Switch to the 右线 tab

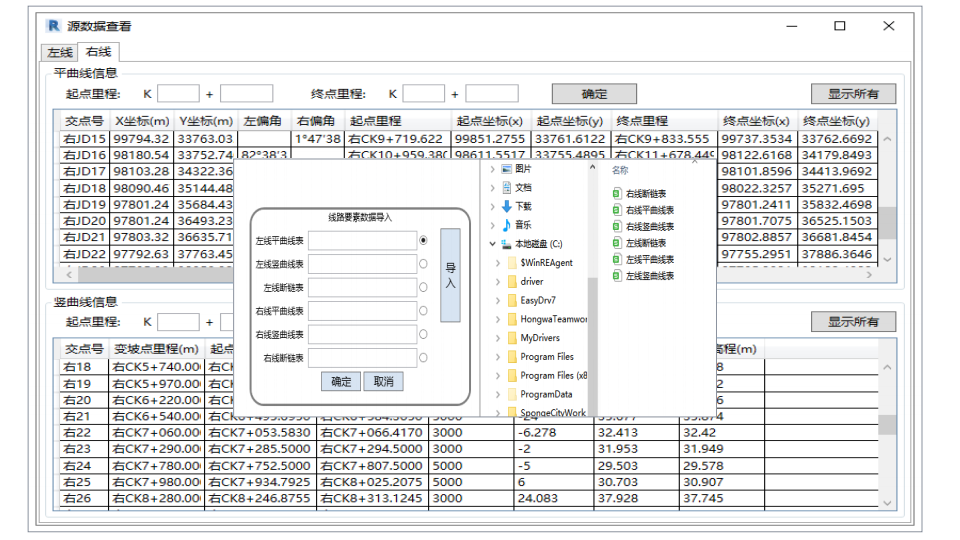pos(99,51)
